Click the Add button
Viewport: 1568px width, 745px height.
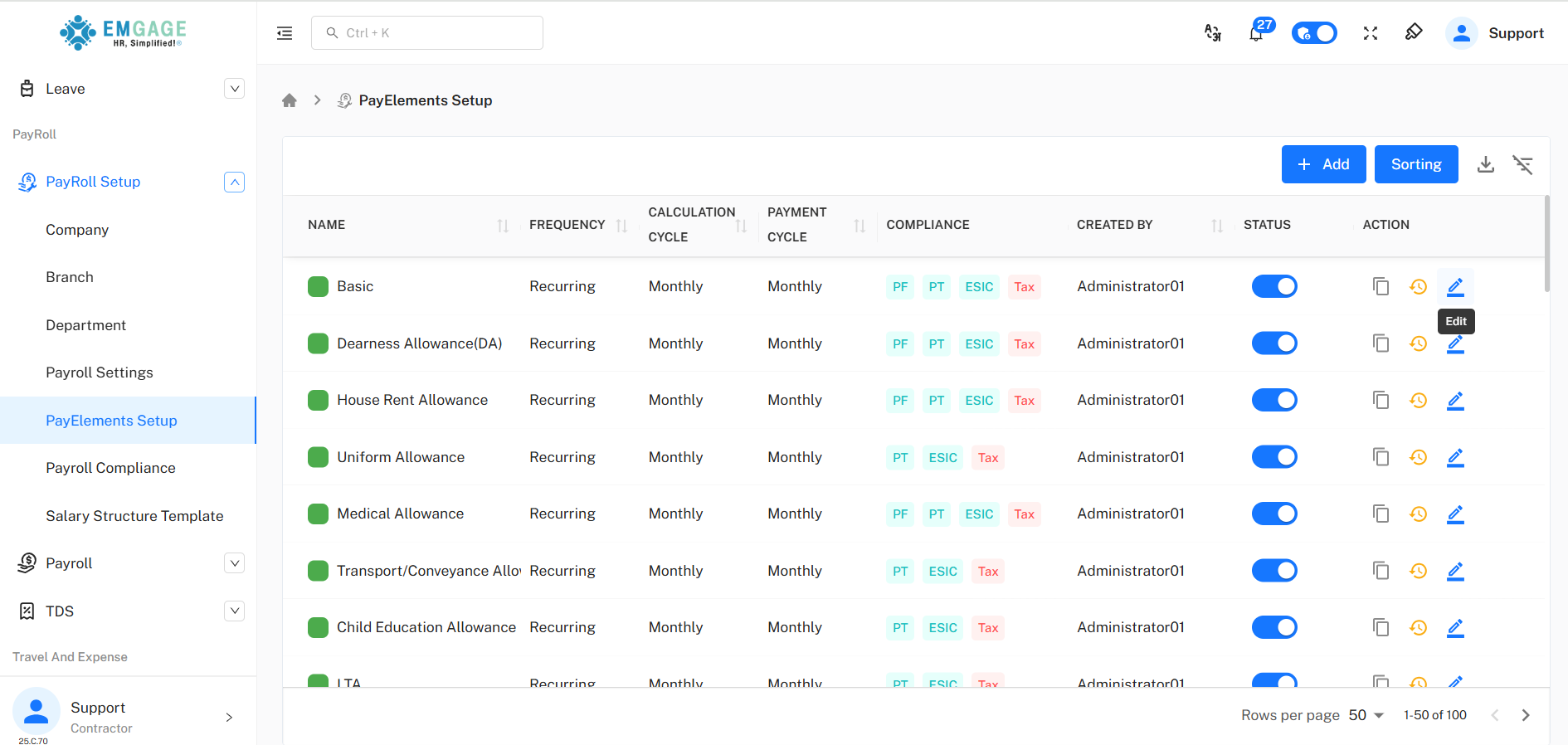[x=1323, y=164]
